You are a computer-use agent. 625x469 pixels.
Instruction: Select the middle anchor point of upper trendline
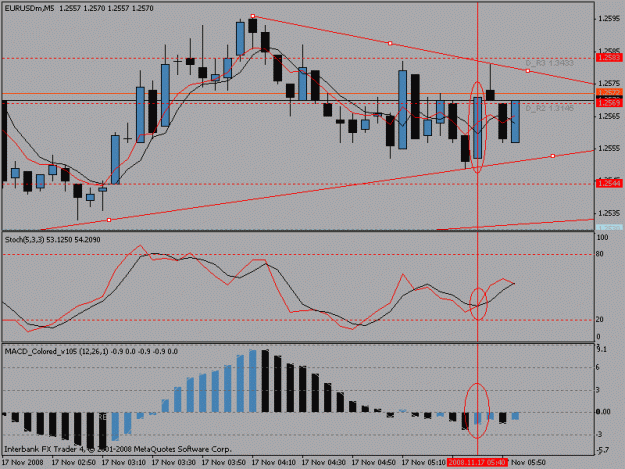(390, 43)
